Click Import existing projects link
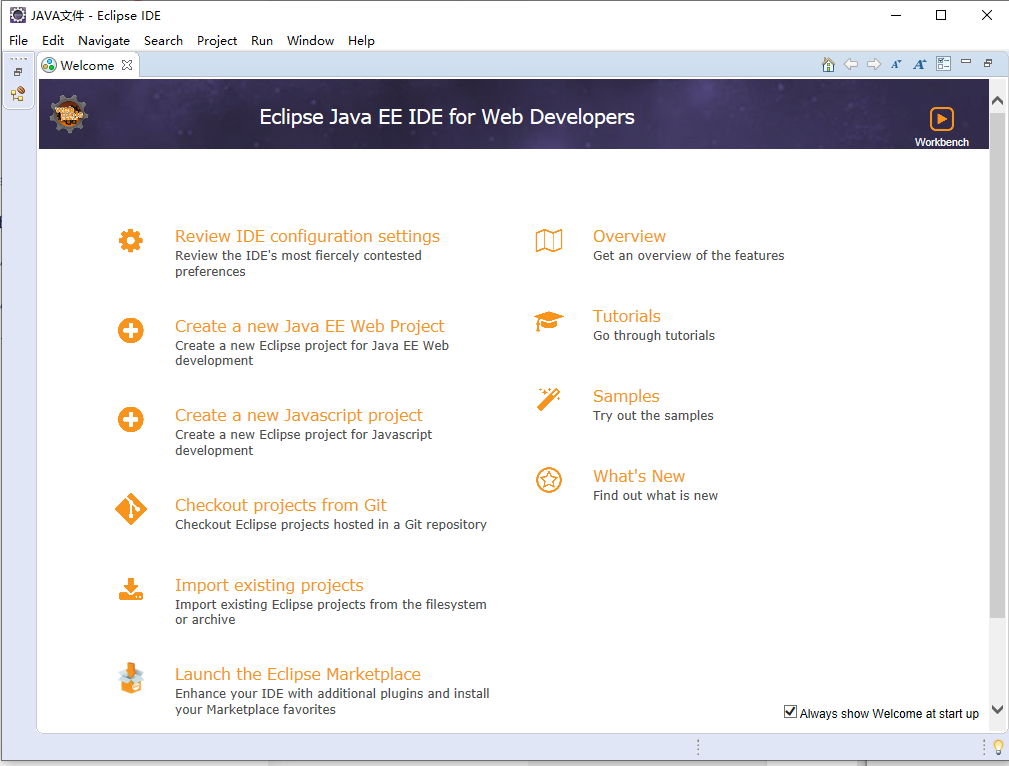Viewport: 1009px width, 766px height. pos(269,585)
